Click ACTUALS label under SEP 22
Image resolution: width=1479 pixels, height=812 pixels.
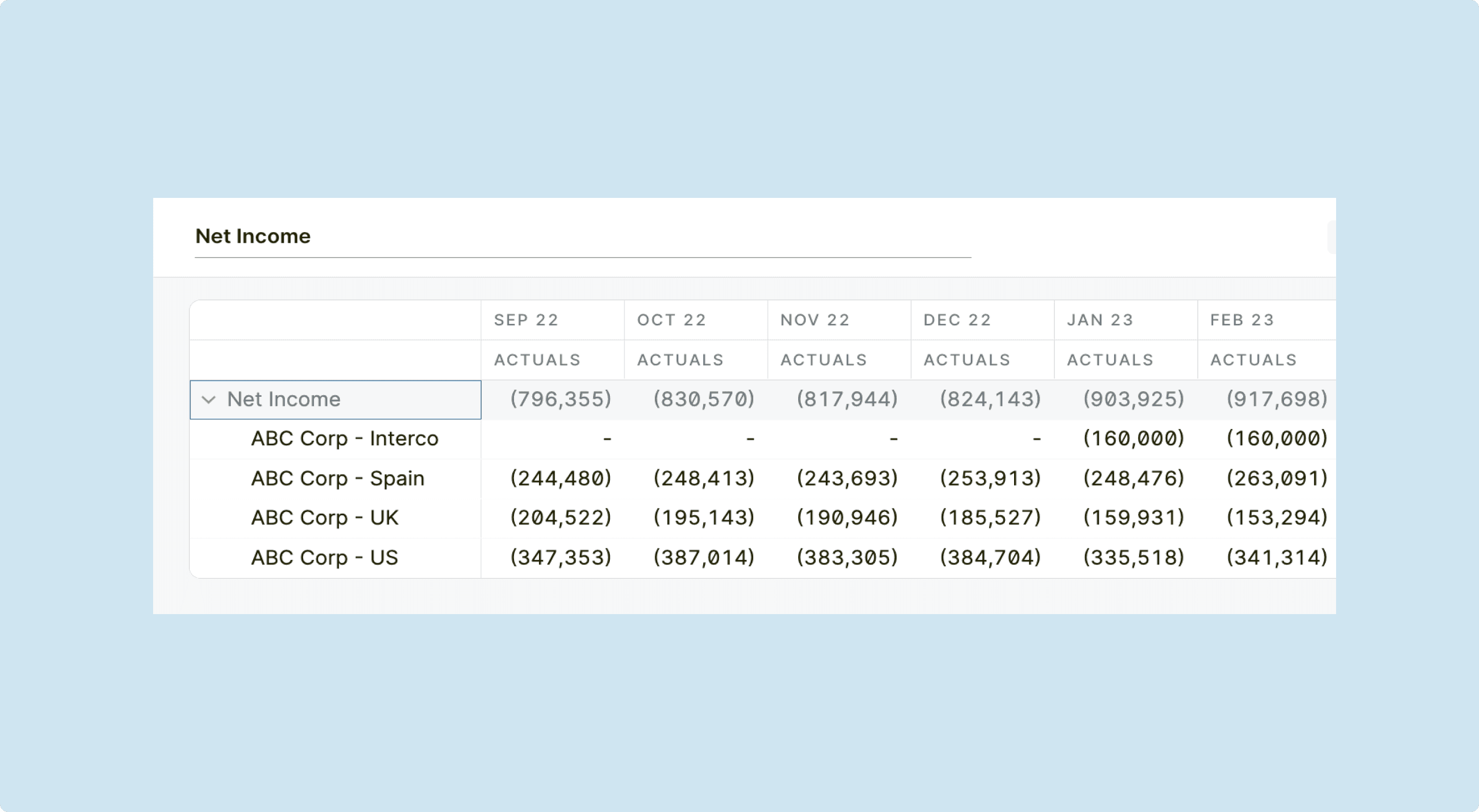[537, 360]
